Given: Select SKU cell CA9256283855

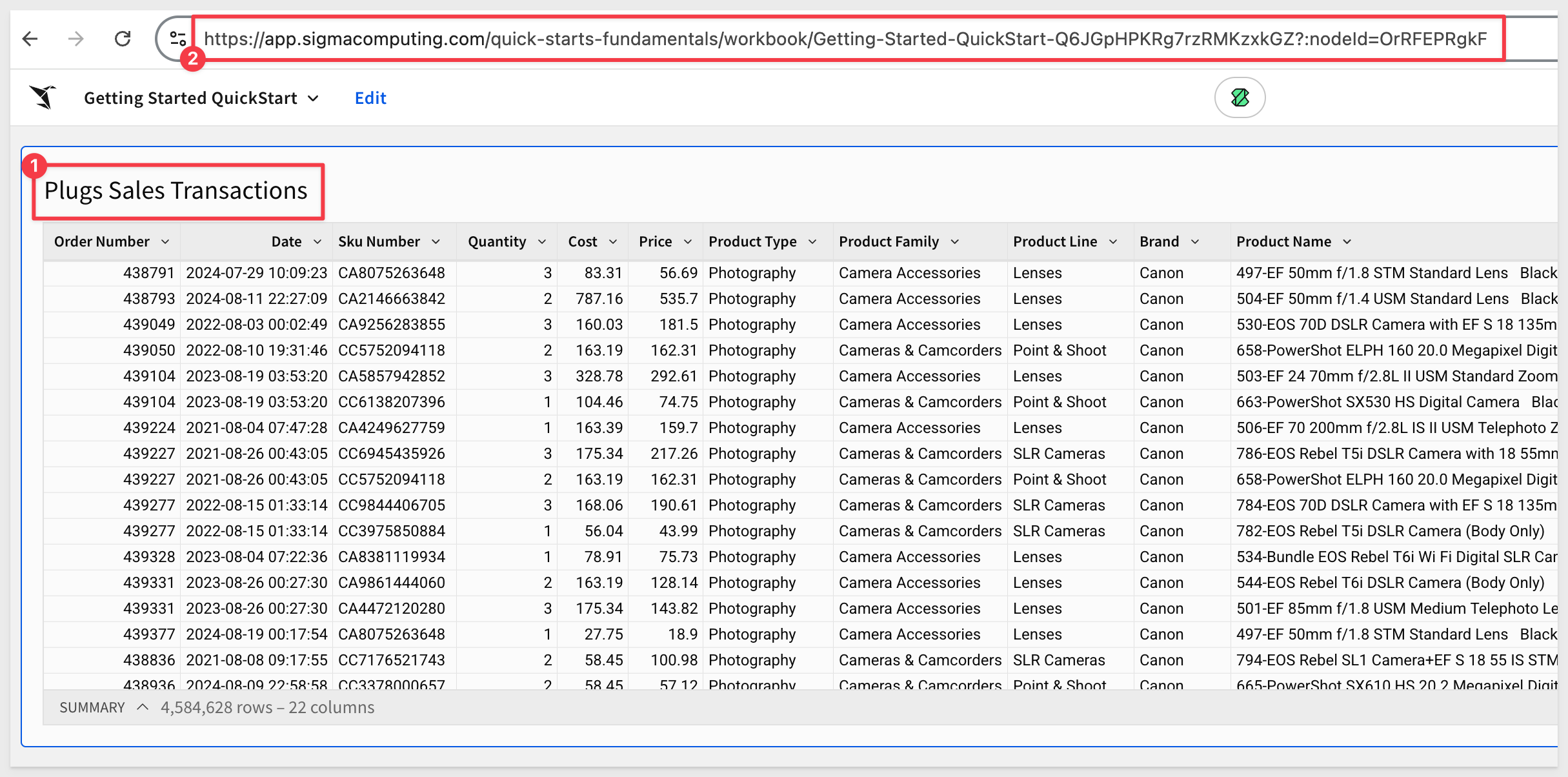Looking at the screenshot, I should (392, 325).
